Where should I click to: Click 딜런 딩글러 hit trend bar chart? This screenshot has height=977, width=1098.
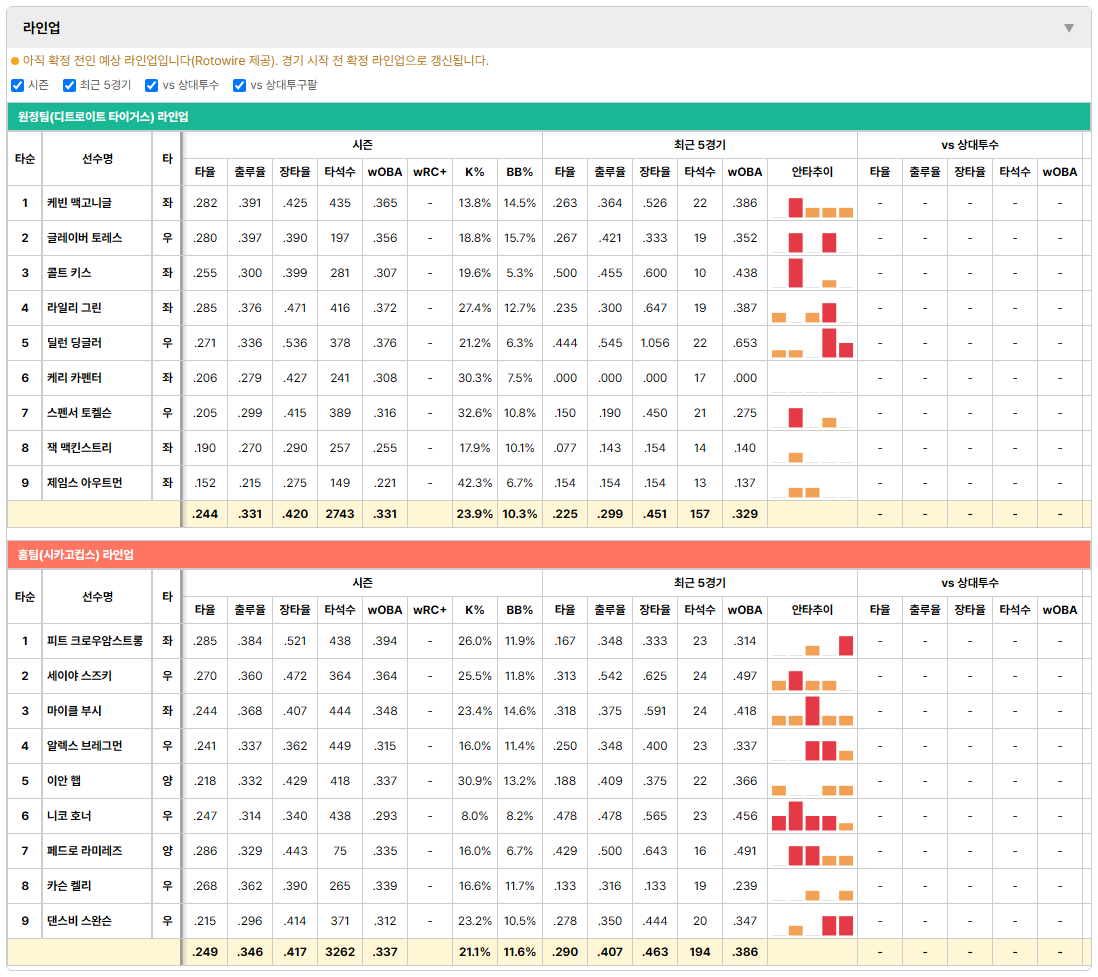[x=812, y=343]
